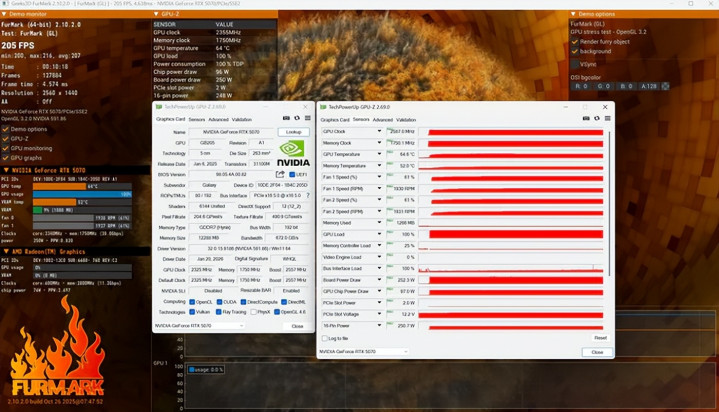The image size is (719, 412).
Task: Click GPU Load red sensor graph
Action: coord(511,234)
